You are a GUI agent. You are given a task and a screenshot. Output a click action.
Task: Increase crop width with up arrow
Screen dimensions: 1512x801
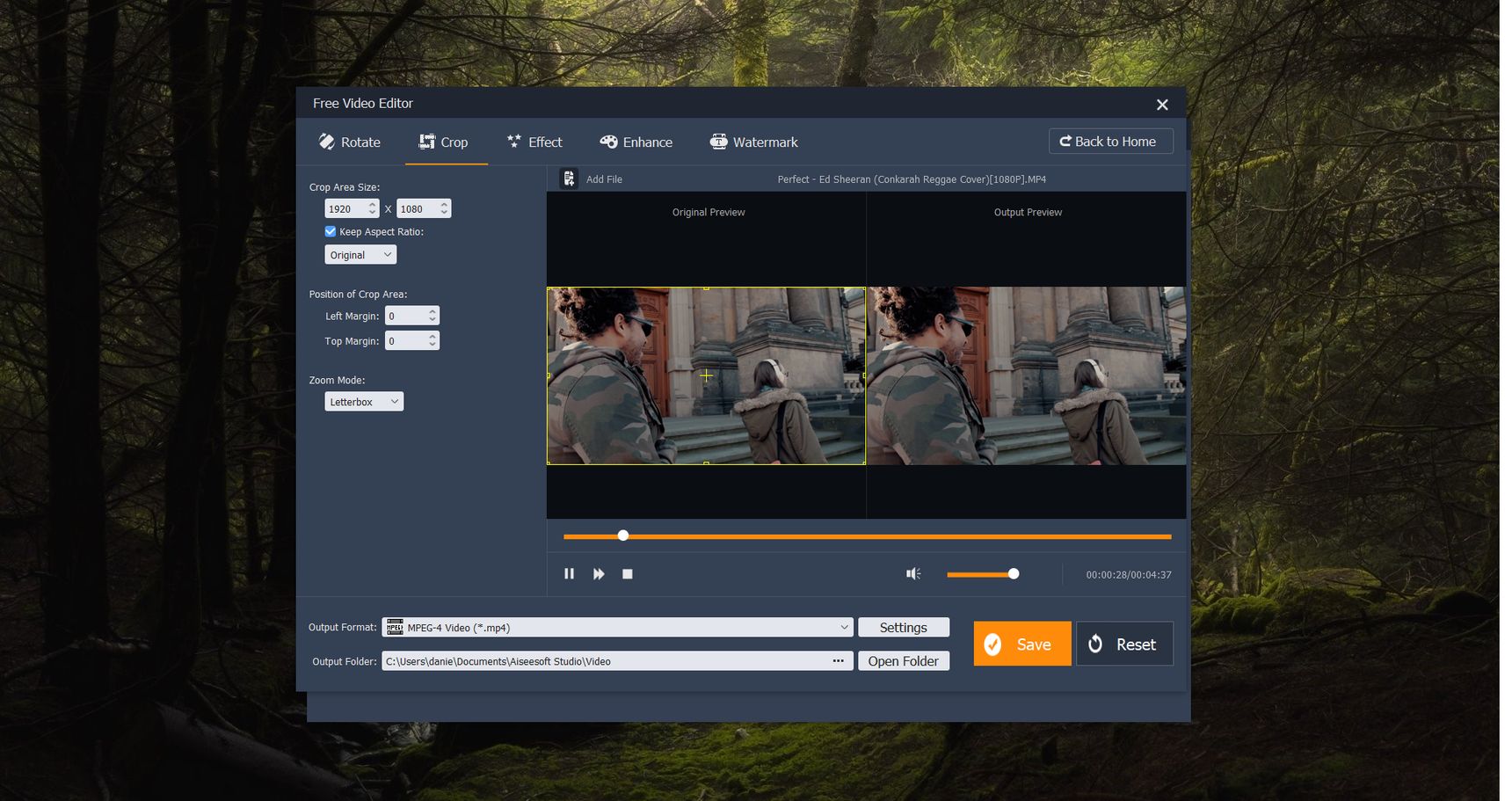(373, 204)
